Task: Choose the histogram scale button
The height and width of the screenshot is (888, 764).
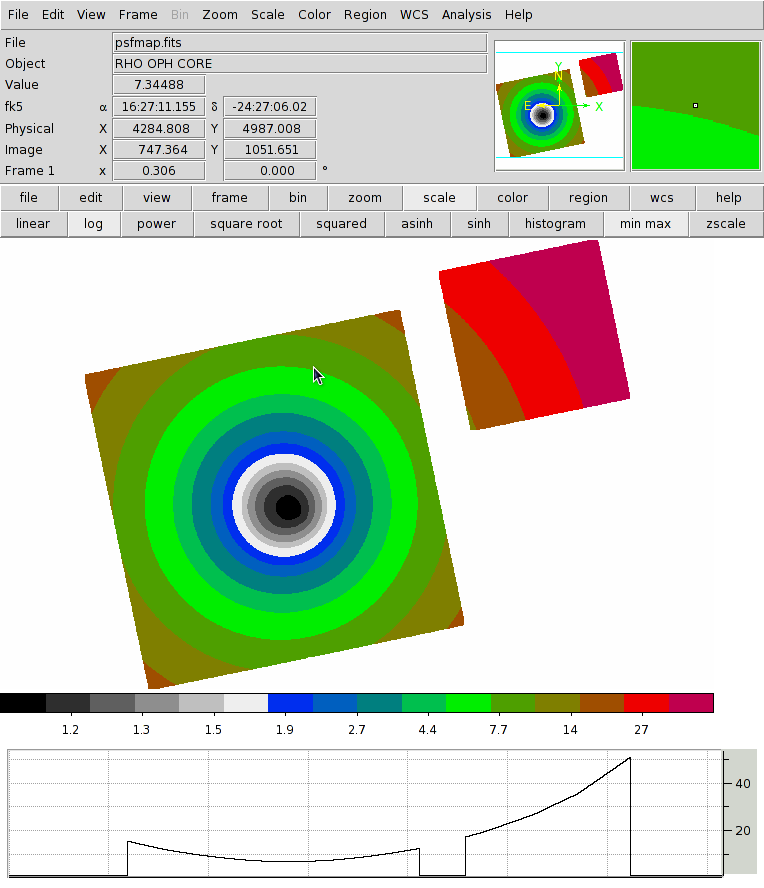Action: tap(555, 224)
